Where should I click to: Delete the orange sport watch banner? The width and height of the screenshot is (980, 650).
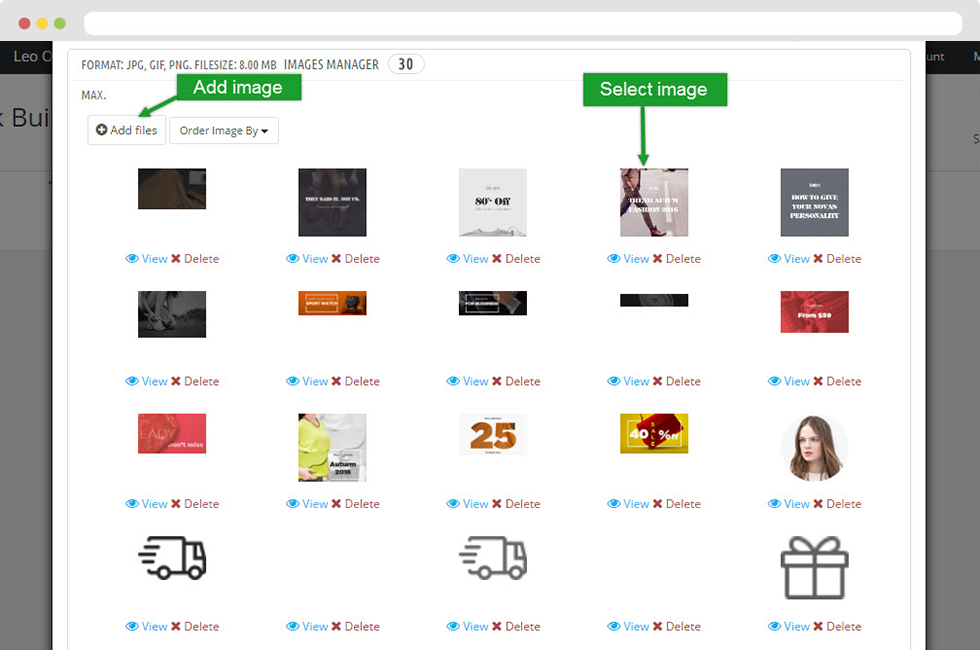point(356,381)
